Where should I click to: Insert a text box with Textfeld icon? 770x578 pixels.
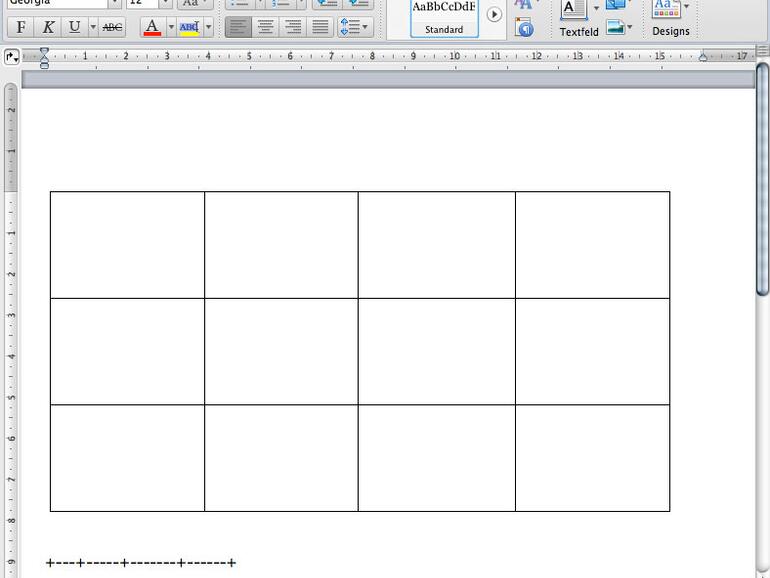pyautogui.click(x=574, y=9)
